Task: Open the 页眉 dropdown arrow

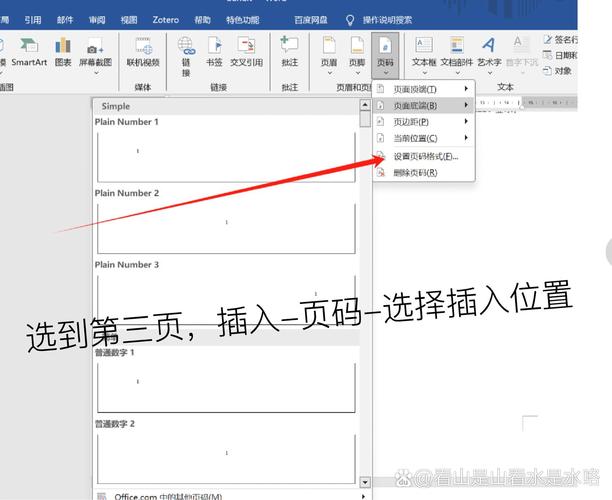Action: (x=329, y=73)
